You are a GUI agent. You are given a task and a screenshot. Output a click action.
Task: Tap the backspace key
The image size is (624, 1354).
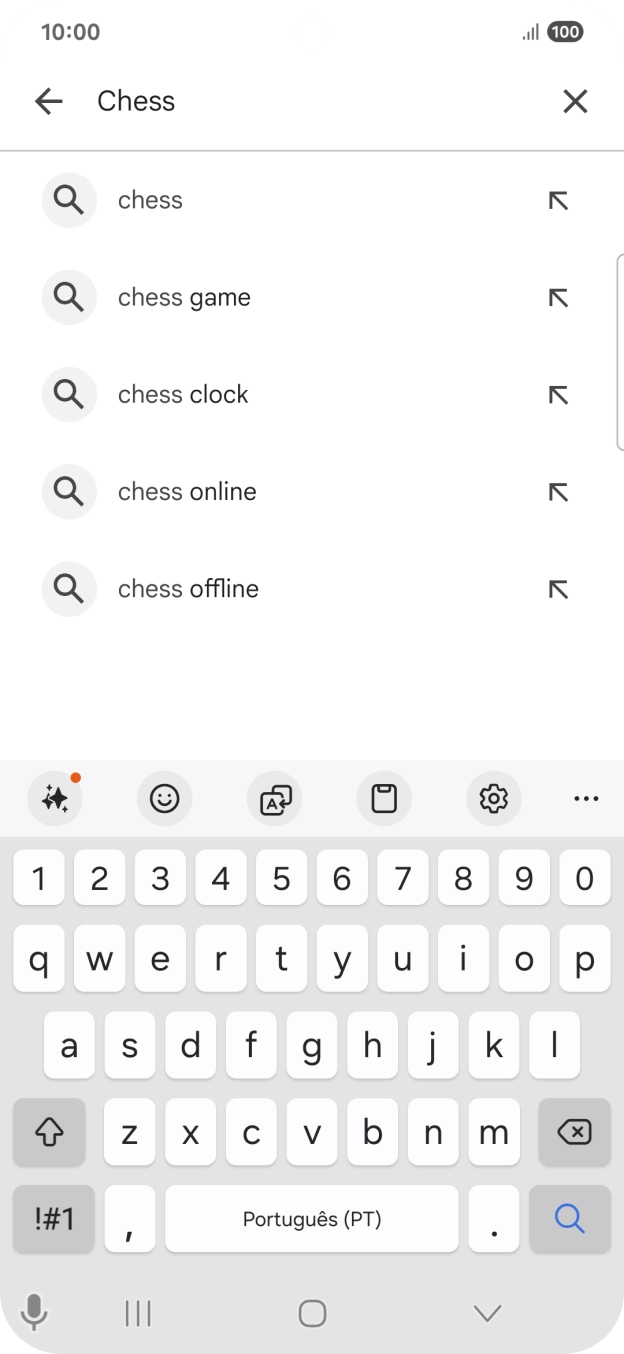(x=574, y=1132)
